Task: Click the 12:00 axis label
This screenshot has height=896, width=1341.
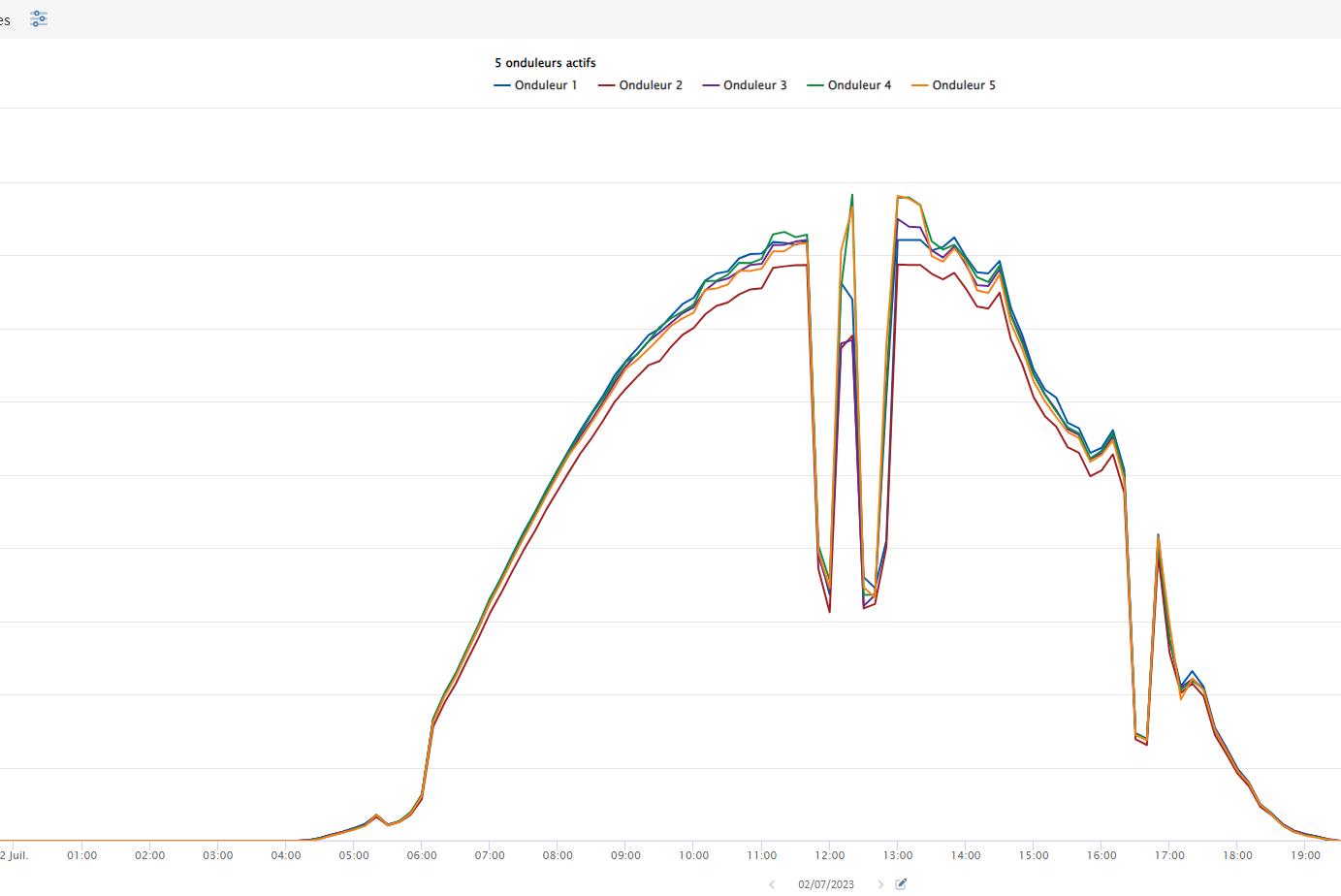Action: pyautogui.click(x=829, y=855)
